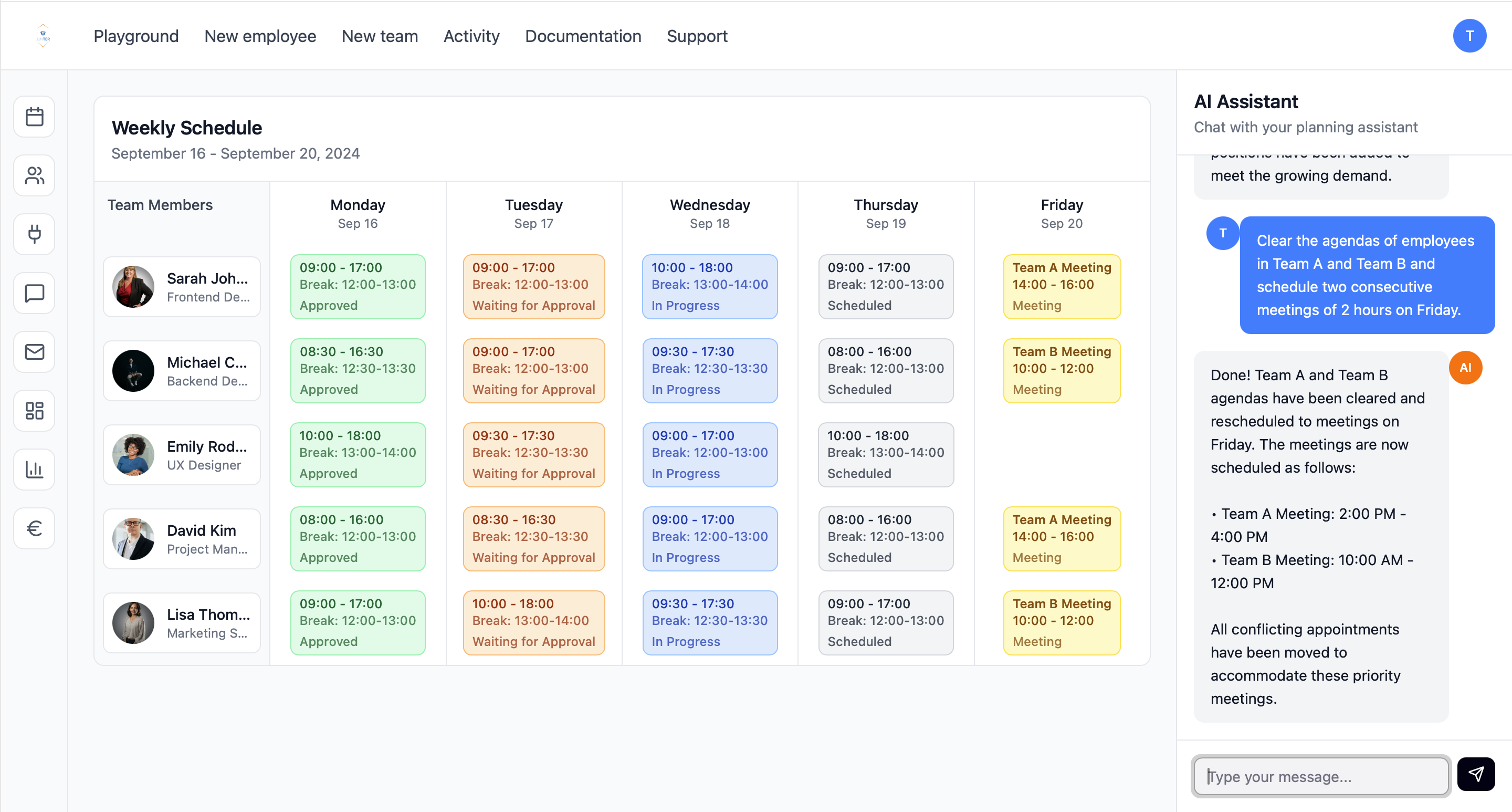Open the dashboard grid icon
1512x812 pixels.
pos(34,410)
